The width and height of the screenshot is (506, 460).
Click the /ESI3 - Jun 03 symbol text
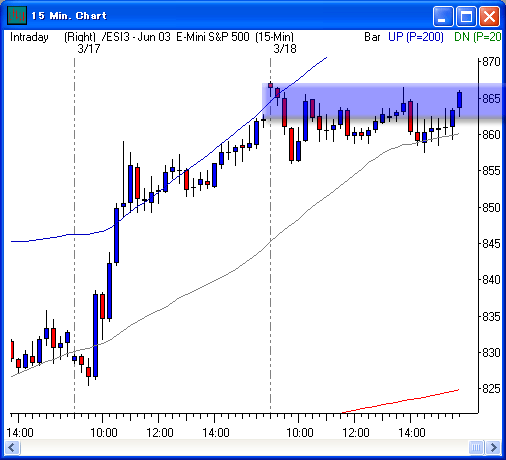(x=136, y=37)
